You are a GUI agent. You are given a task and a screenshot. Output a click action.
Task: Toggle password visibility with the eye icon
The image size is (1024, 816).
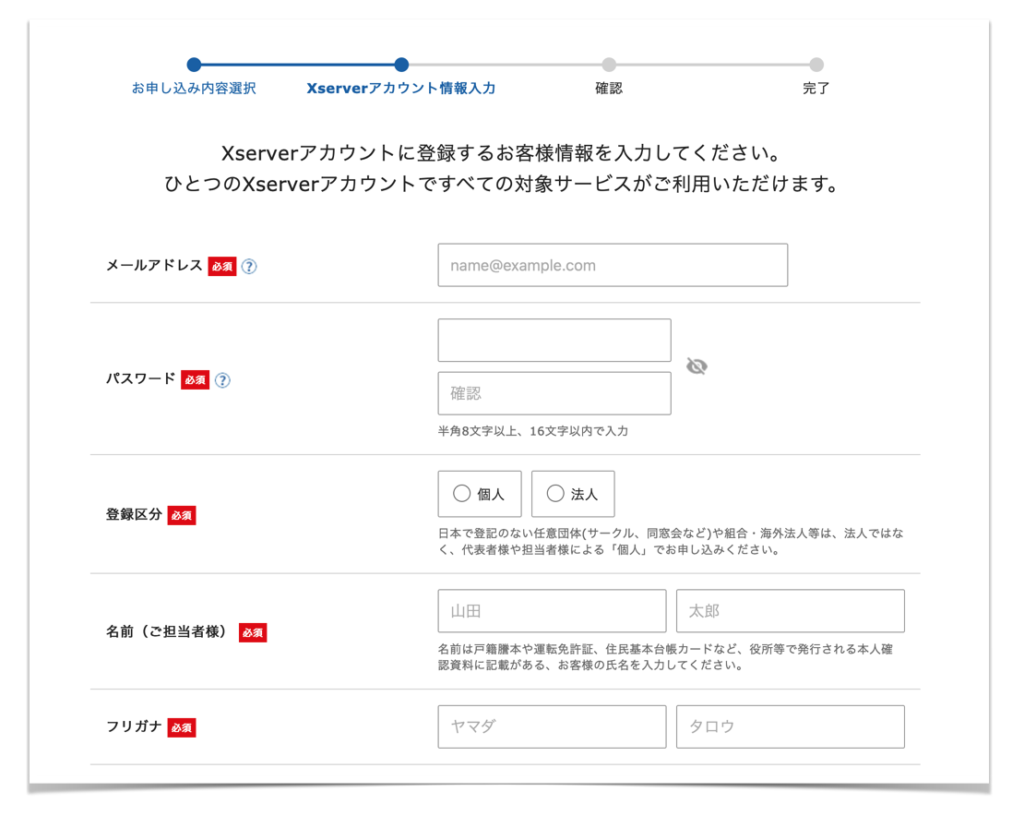[697, 366]
